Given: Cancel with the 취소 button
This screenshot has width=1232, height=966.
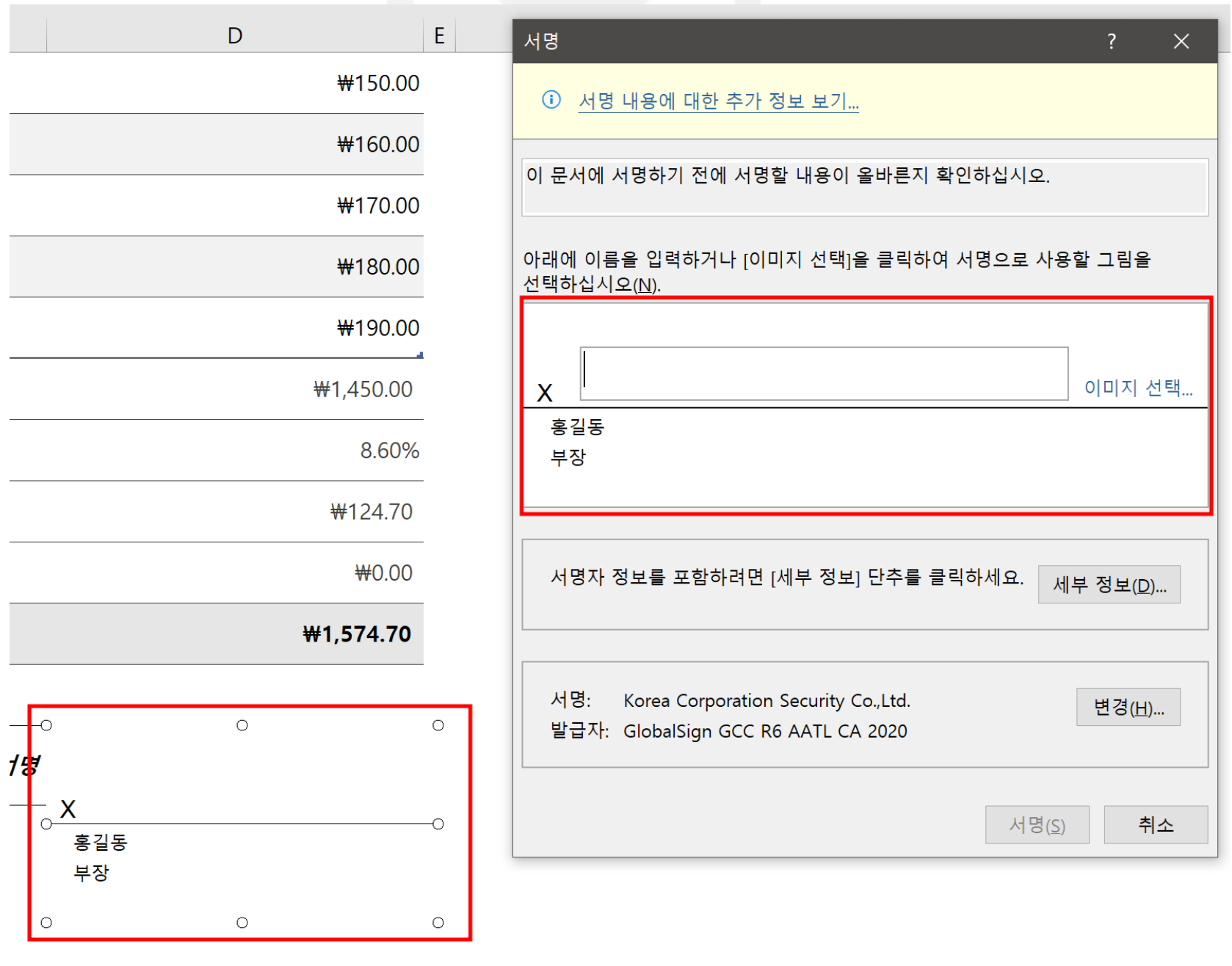Looking at the screenshot, I should [x=1155, y=825].
